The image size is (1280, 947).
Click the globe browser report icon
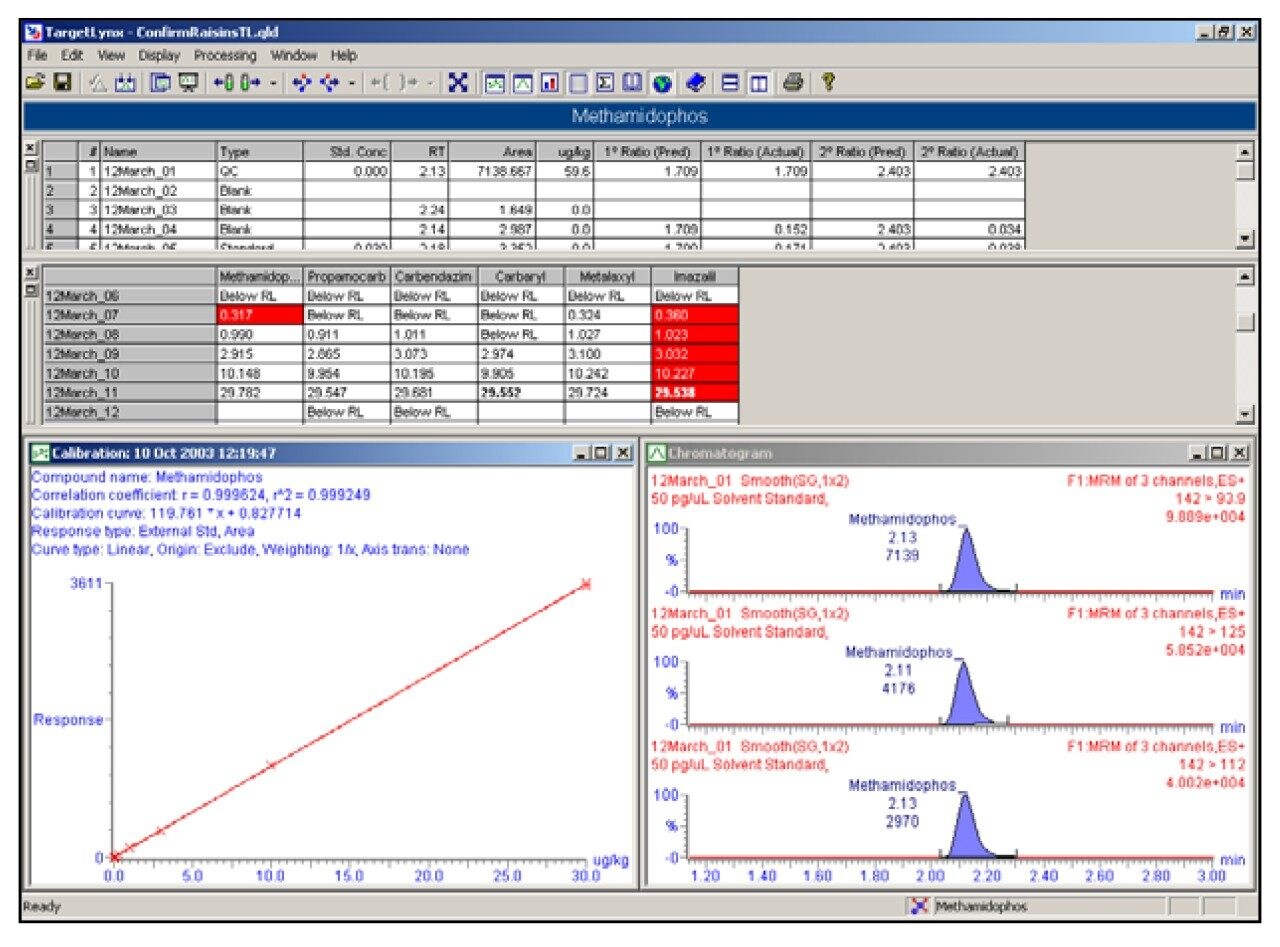[x=662, y=83]
